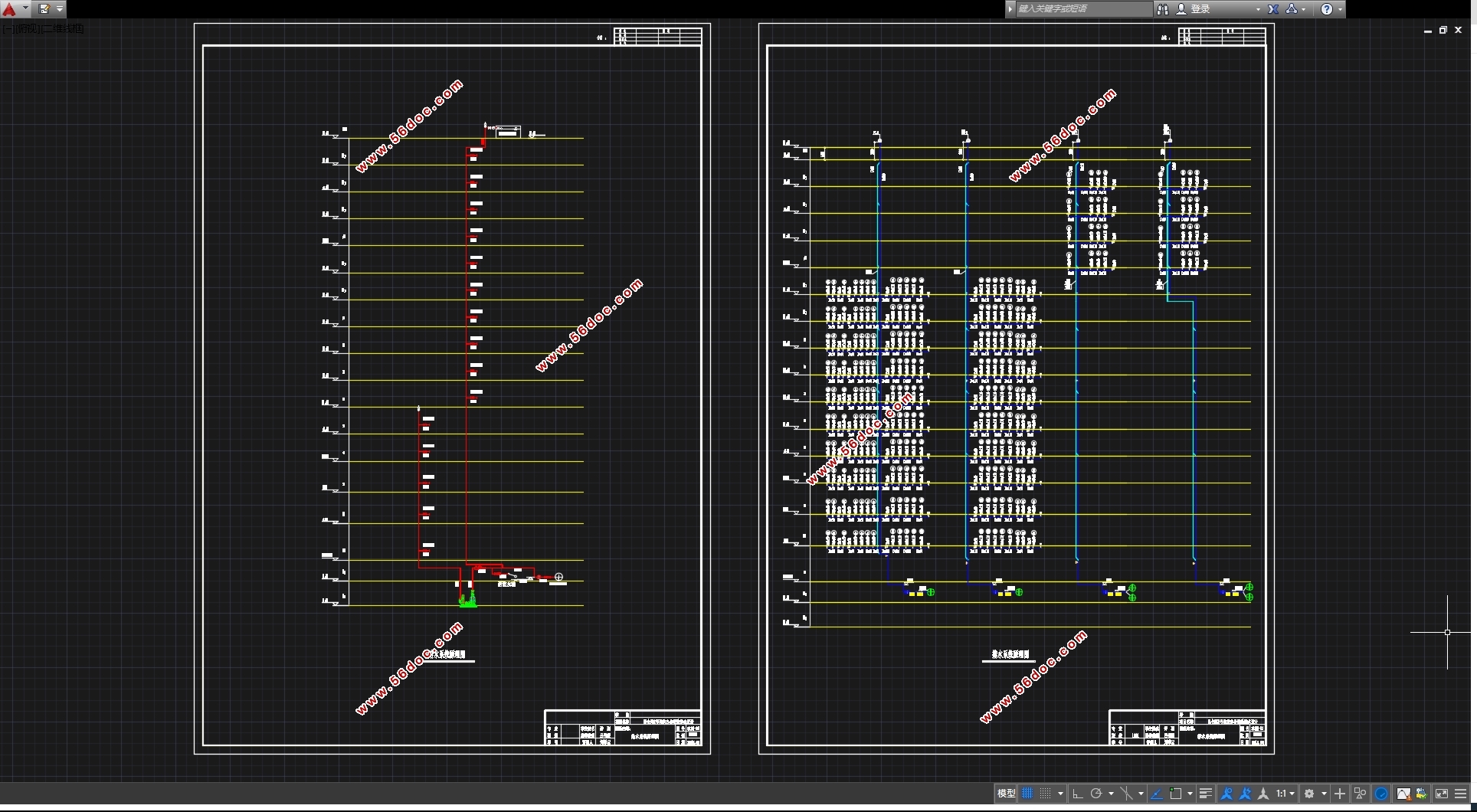The height and width of the screenshot is (812, 1477).
Task: Open the 二维线框 visual style menu
Action: click(x=62, y=28)
